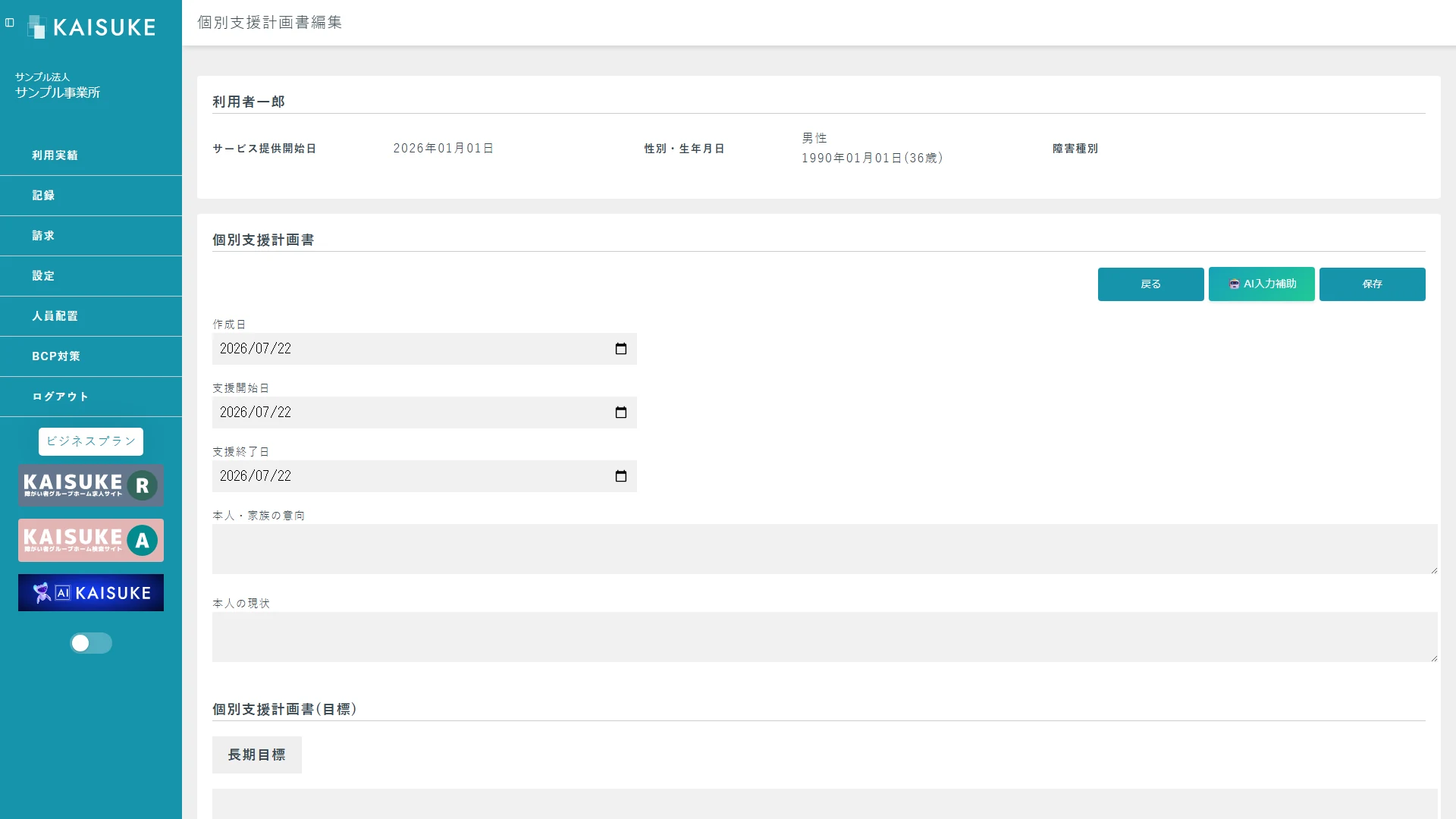Click the 長期目標 text area
The height and width of the screenshot is (819, 1456).
click(x=825, y=804)
